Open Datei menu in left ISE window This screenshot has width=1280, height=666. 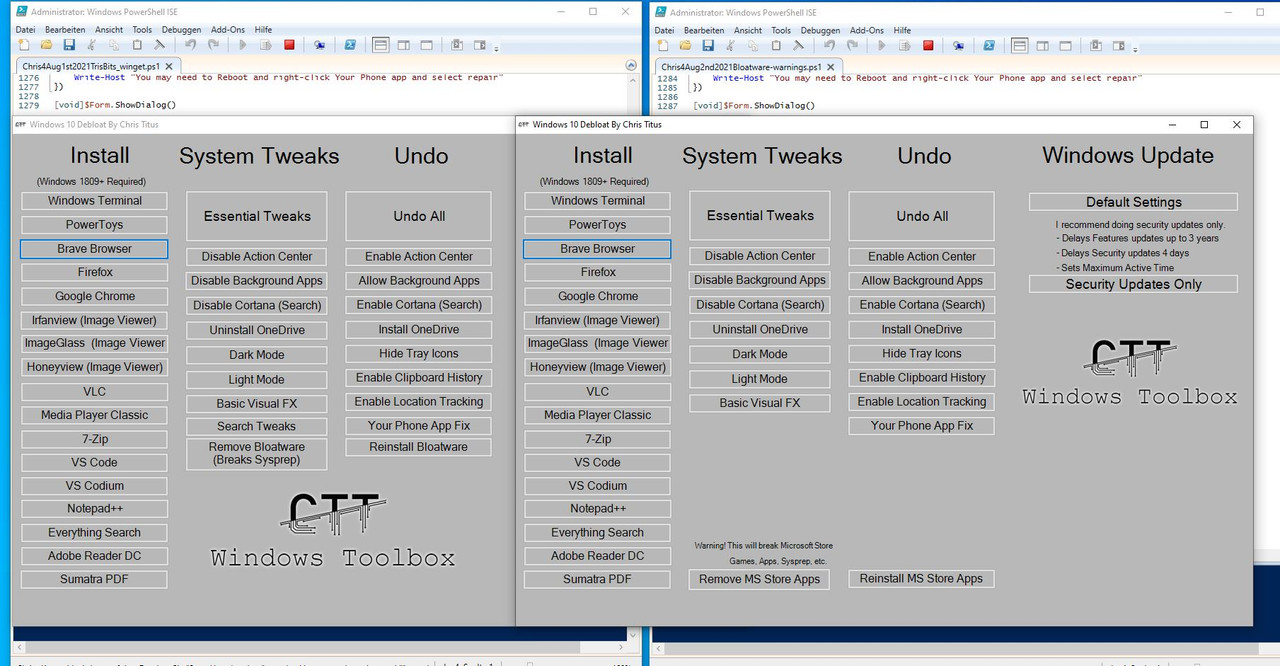[x=26, y=30]
